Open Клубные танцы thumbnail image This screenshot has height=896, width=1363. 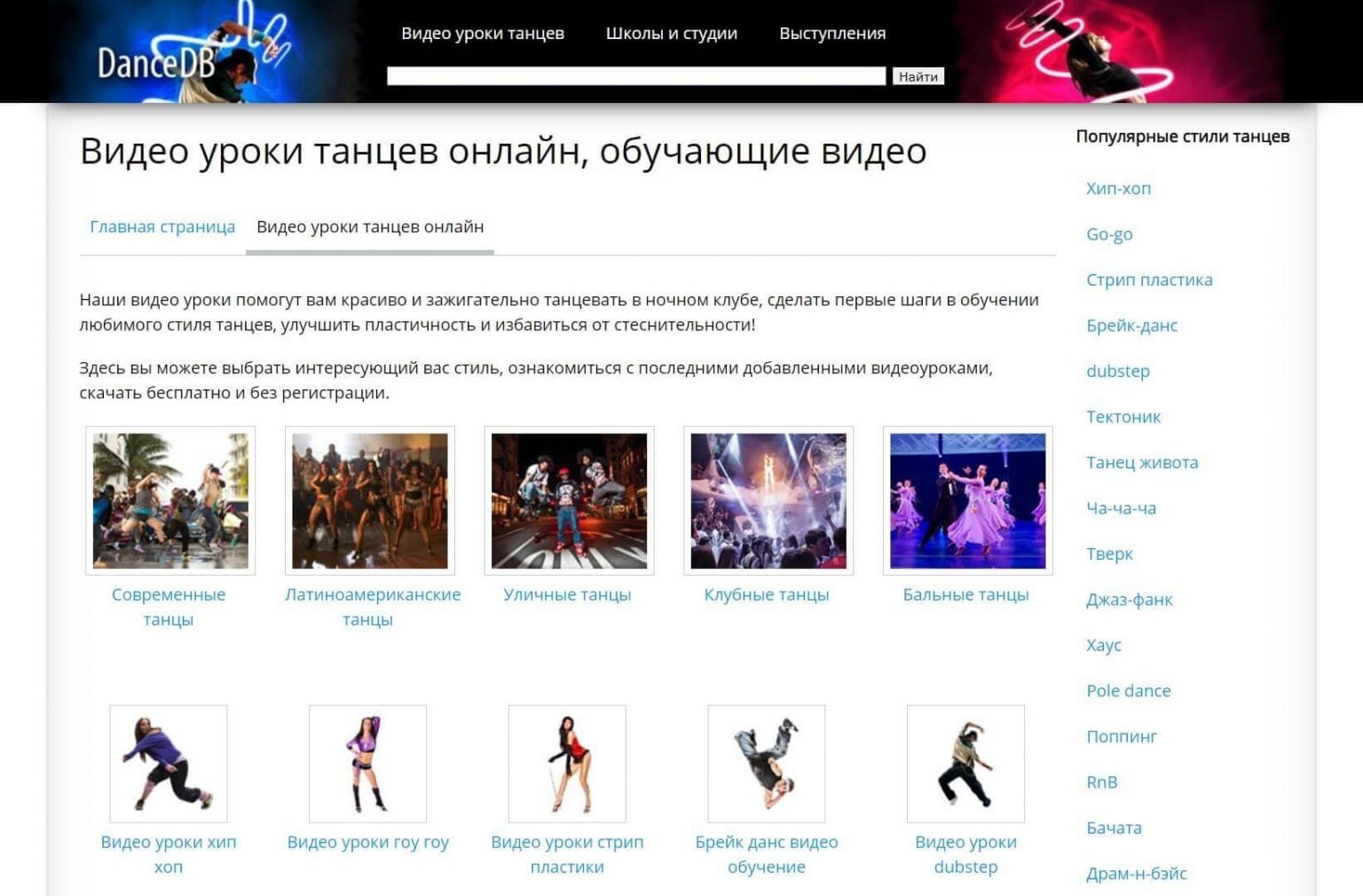pos(768,501)
